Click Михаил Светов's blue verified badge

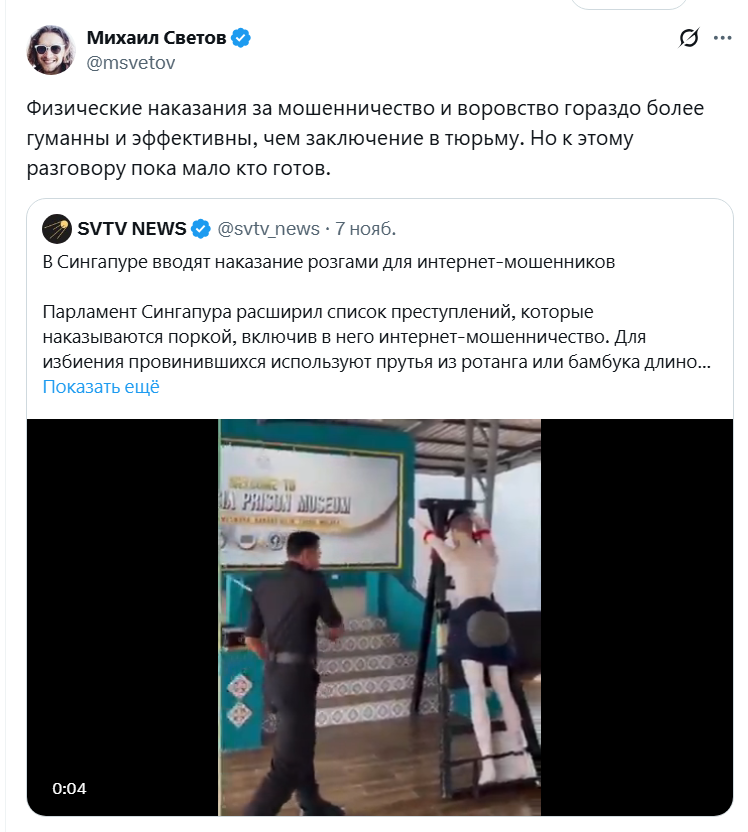tap(241, 38)
